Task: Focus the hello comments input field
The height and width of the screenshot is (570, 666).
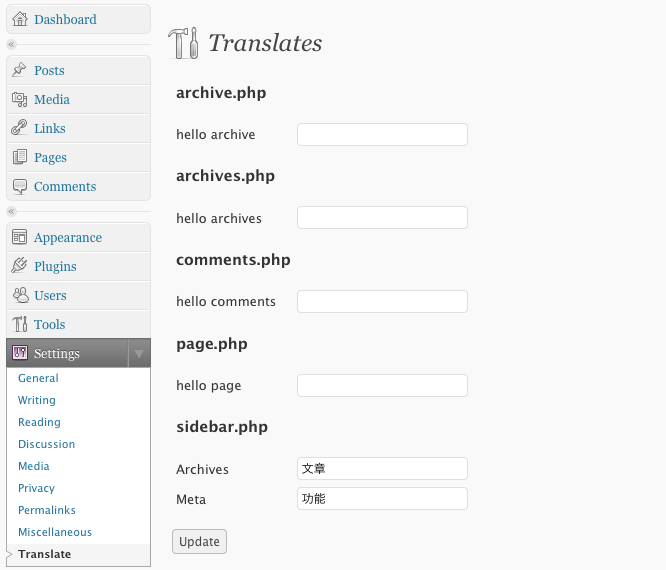Action: 382,302
